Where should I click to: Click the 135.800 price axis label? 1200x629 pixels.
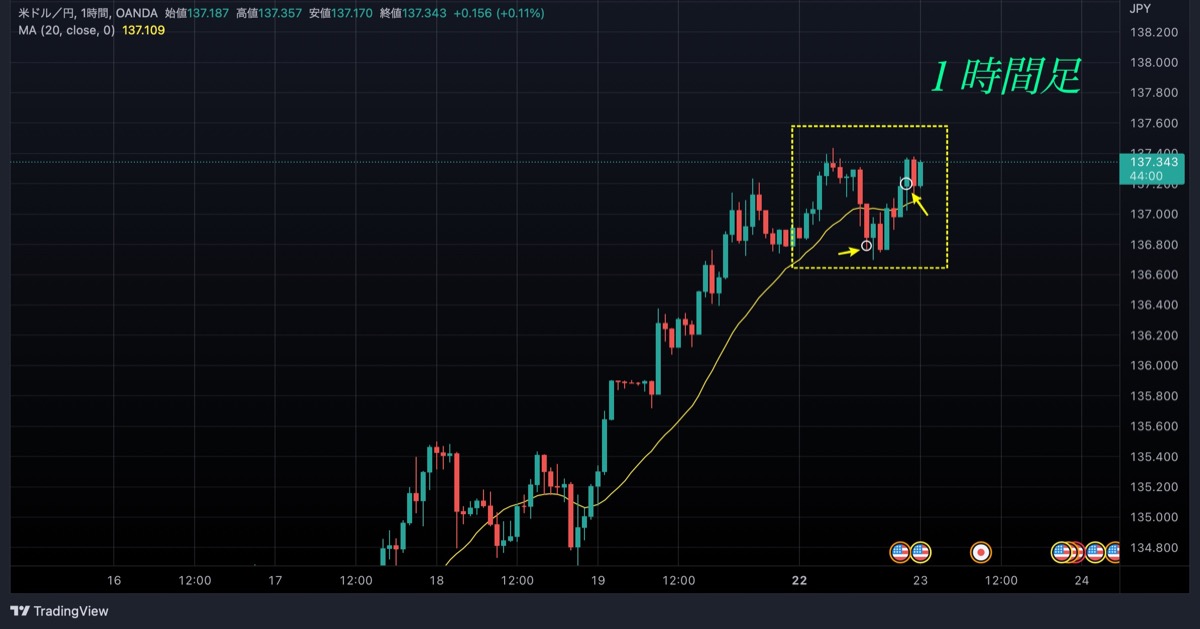coord(1152,396)
